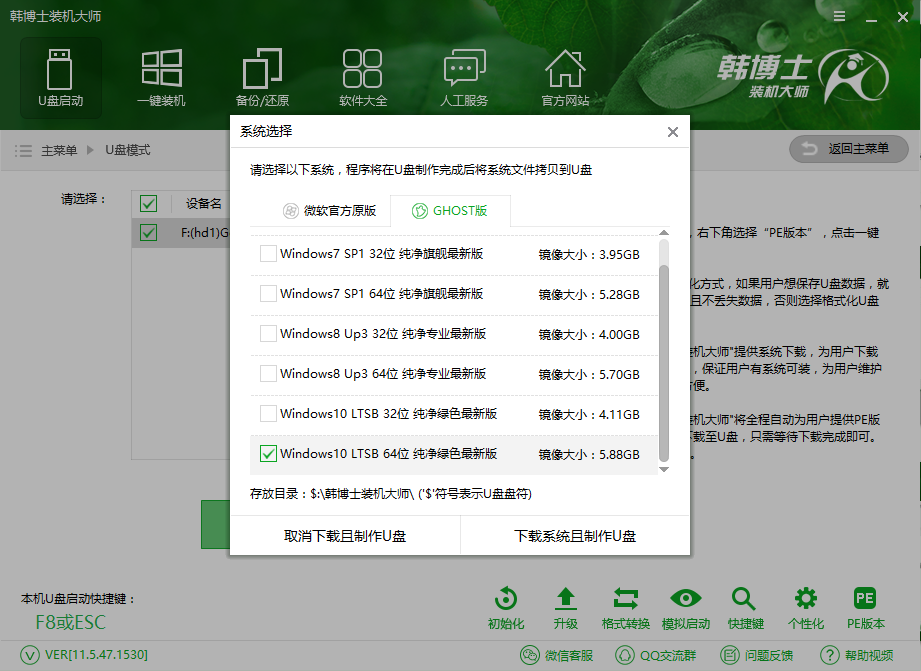The image size is (921, 671).
Task: Open the hamburger menu at top right
Action: coord(839,16)
